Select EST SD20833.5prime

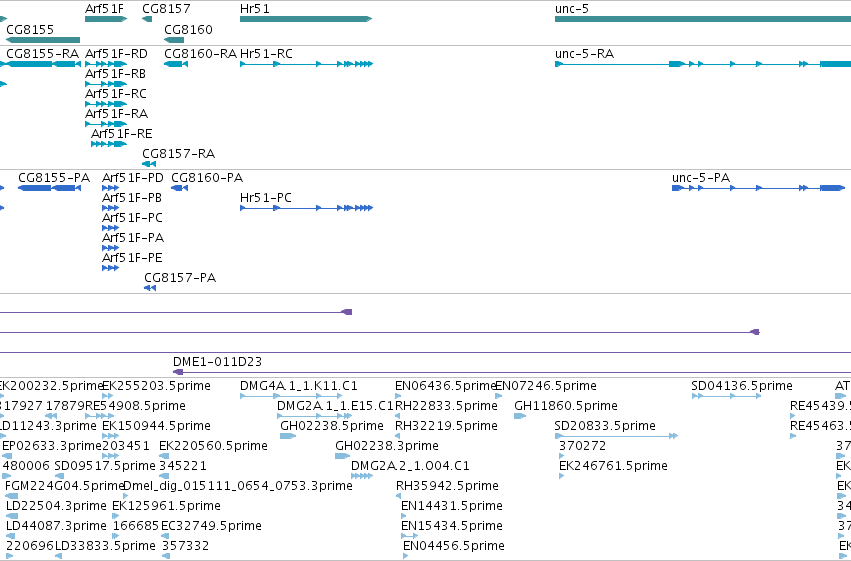(616, 436)
